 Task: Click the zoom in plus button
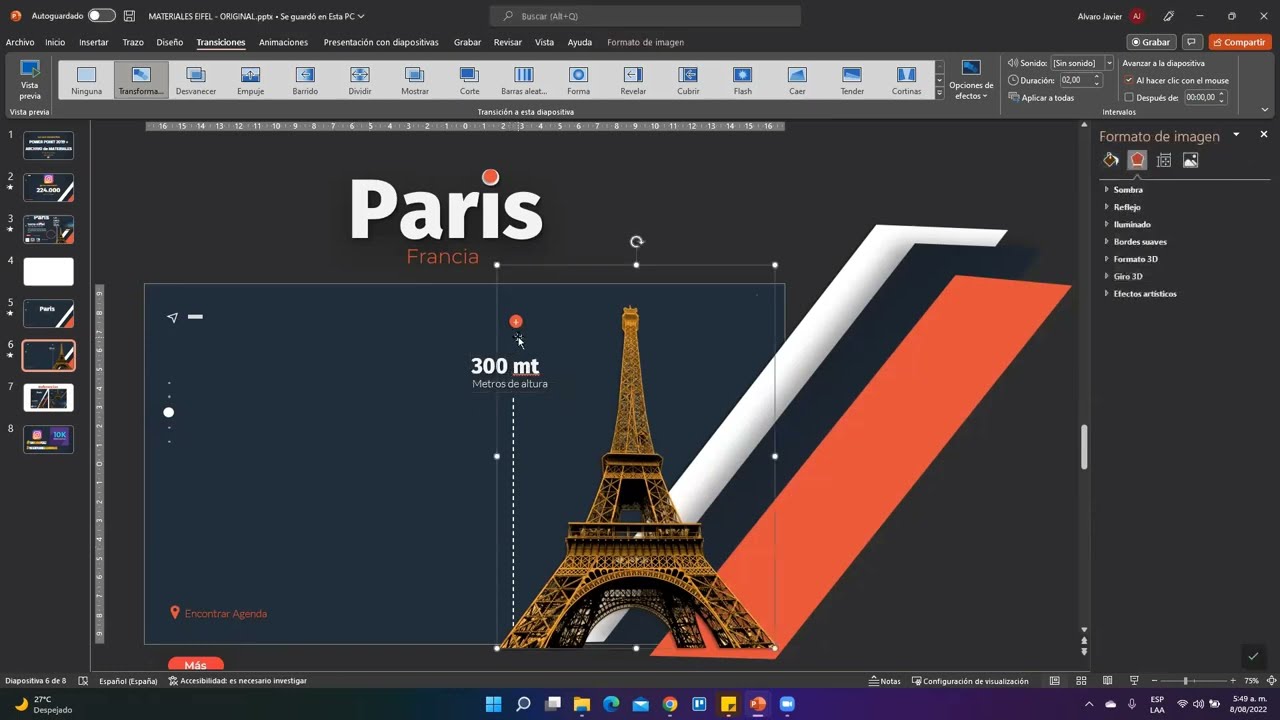click(1232, 681)
